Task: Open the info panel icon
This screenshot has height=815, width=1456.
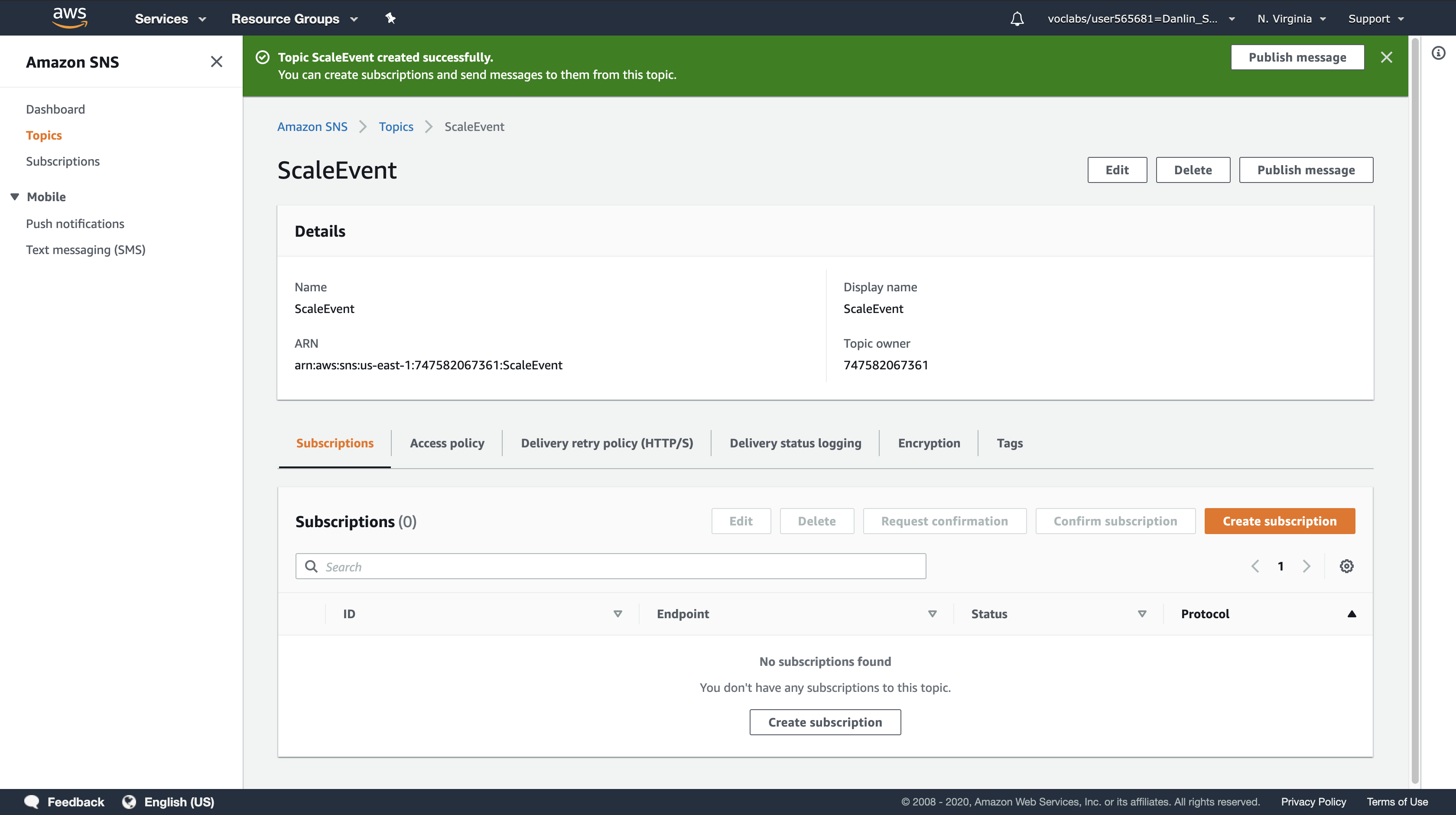Action: click(x=1438, y=53)
